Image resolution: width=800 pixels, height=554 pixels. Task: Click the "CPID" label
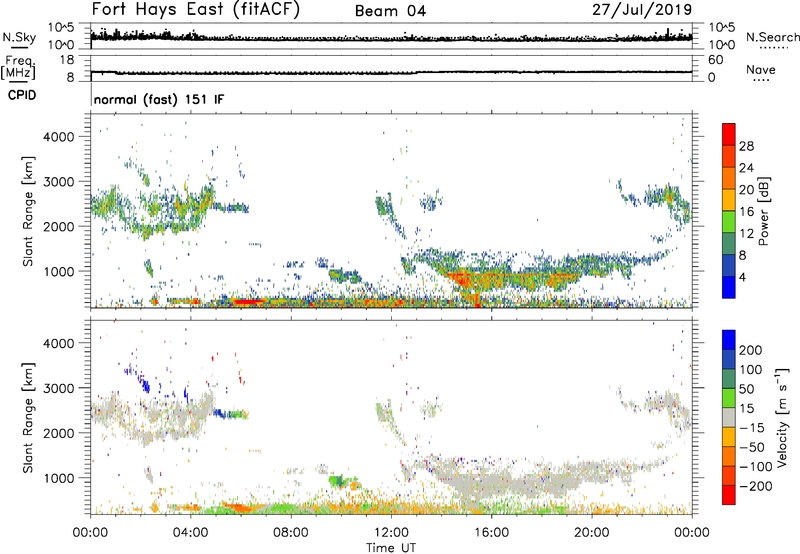[x=22, y=95]
